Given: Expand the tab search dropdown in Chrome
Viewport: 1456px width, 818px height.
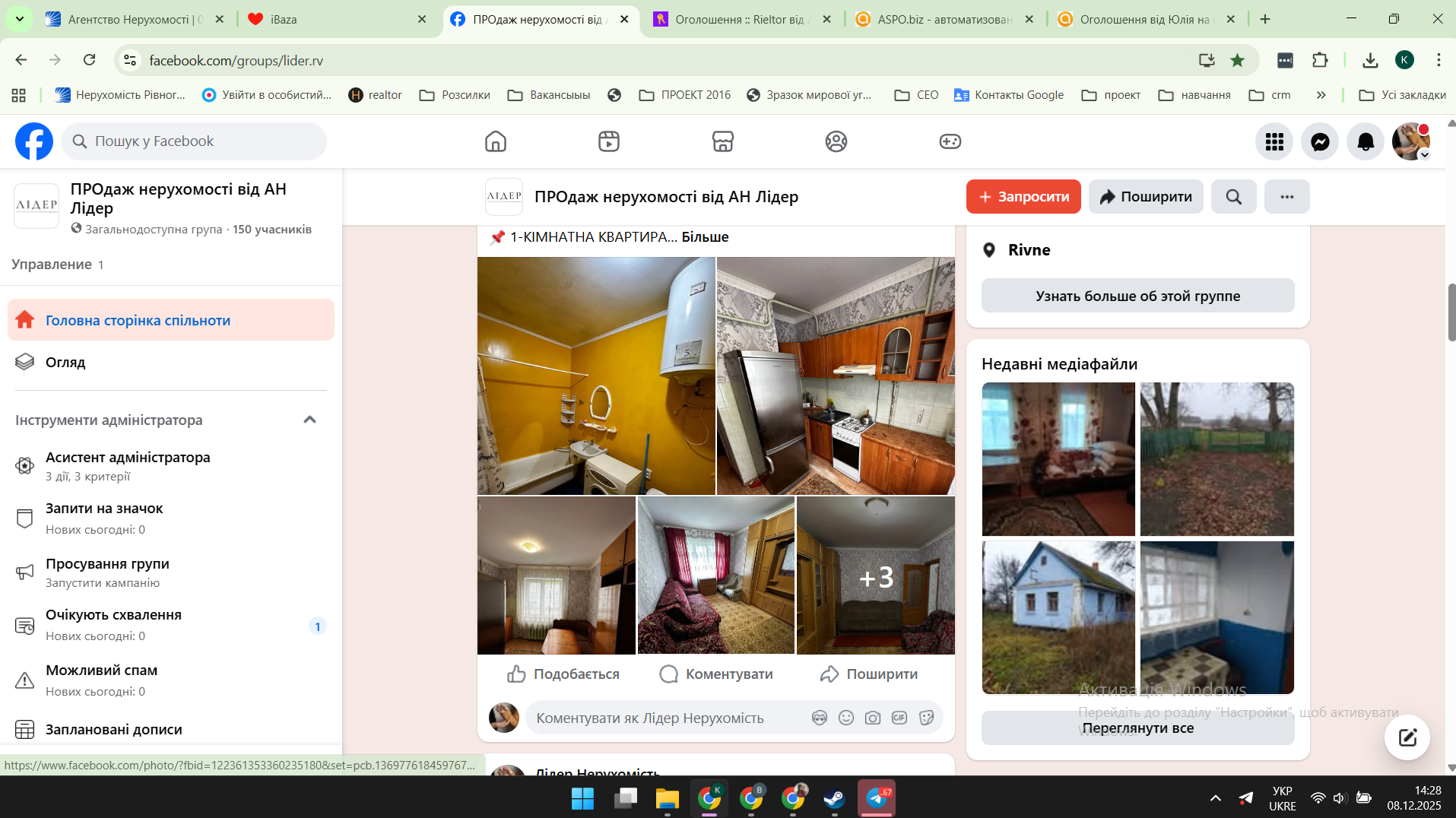Looking at the screenshot, I should click(x=19, y=19).
